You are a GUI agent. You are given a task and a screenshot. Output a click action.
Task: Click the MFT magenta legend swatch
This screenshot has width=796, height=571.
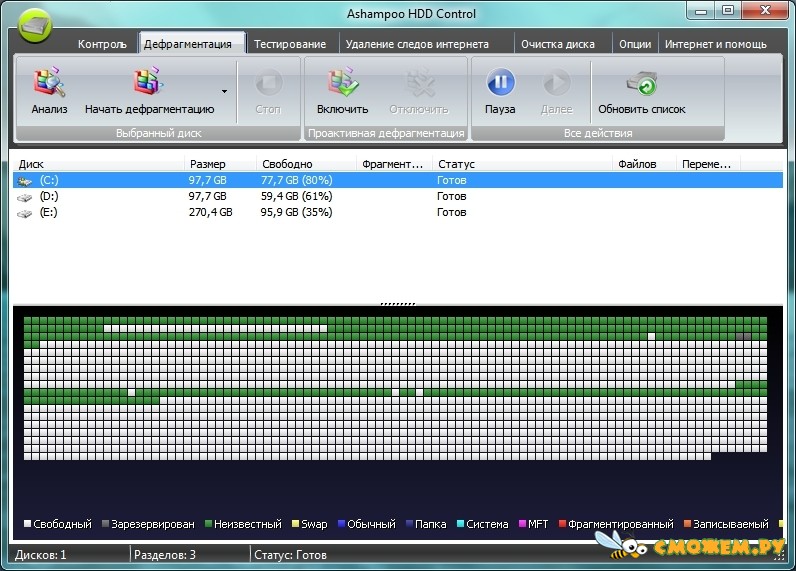[x=522, y=523]
